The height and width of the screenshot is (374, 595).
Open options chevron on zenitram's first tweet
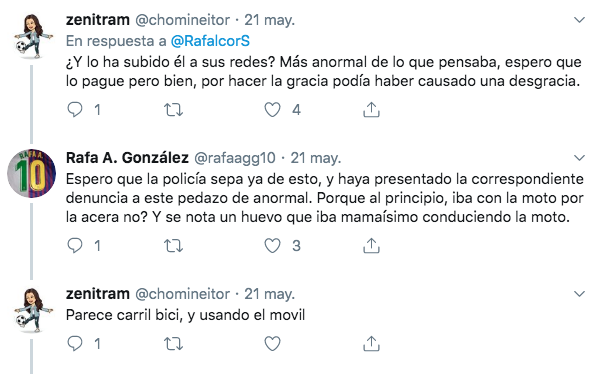tap(579, 20)
